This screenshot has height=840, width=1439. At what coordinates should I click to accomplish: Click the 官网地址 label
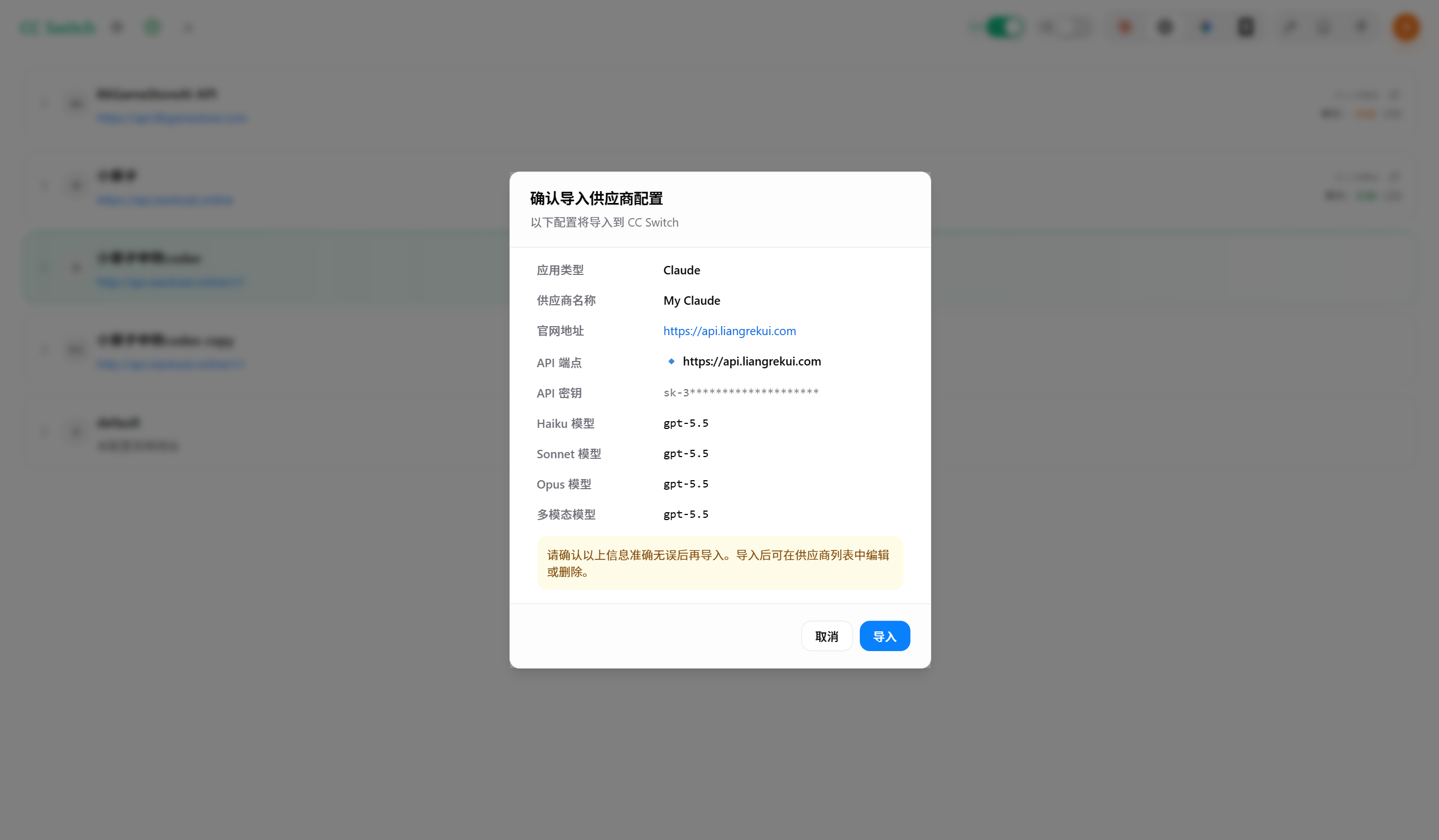(x=560, y=331)
